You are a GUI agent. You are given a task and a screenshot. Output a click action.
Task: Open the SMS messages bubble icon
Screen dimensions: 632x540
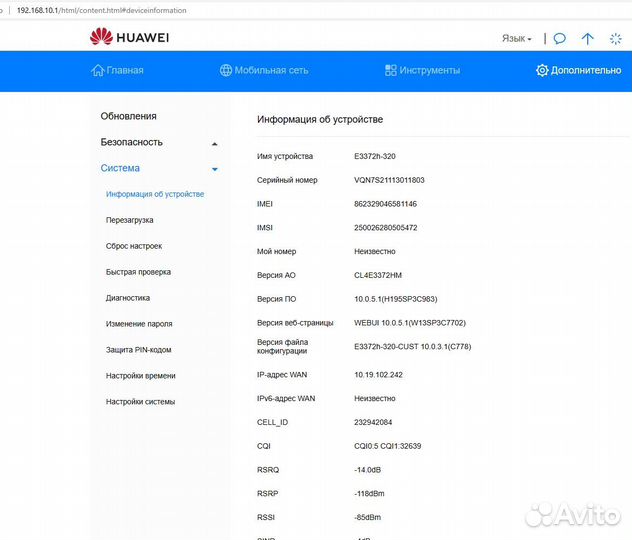point(559,39)
